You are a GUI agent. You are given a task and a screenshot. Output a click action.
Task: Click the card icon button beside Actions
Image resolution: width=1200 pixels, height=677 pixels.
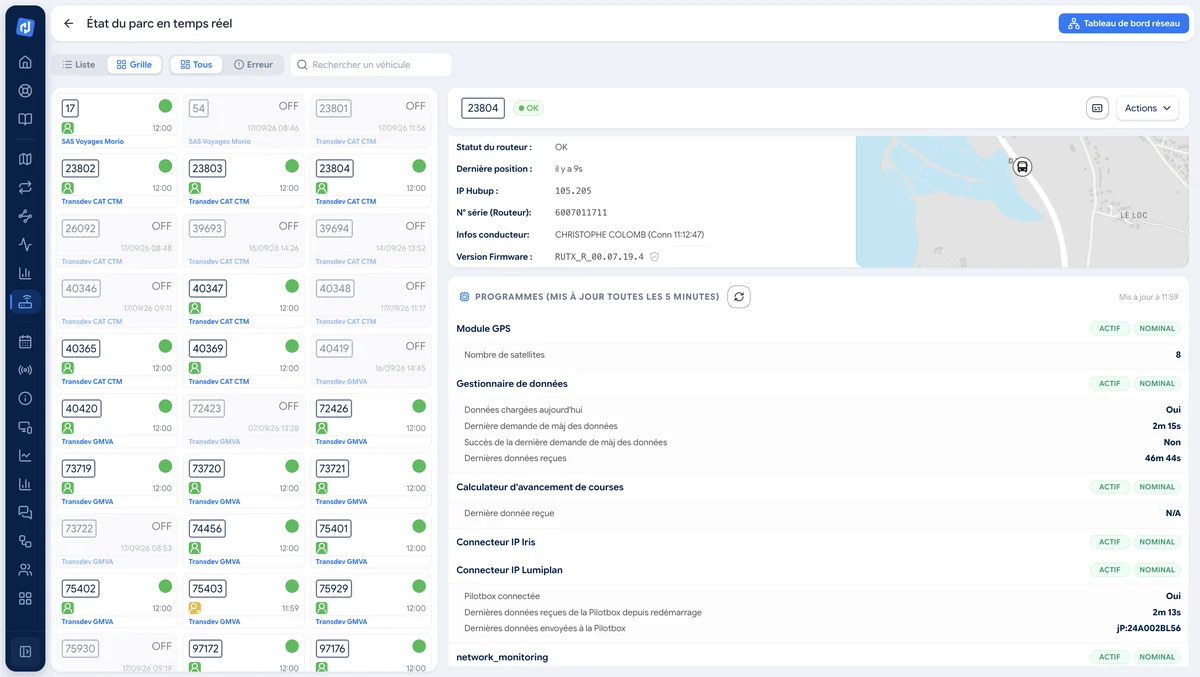click(1097, 108)
